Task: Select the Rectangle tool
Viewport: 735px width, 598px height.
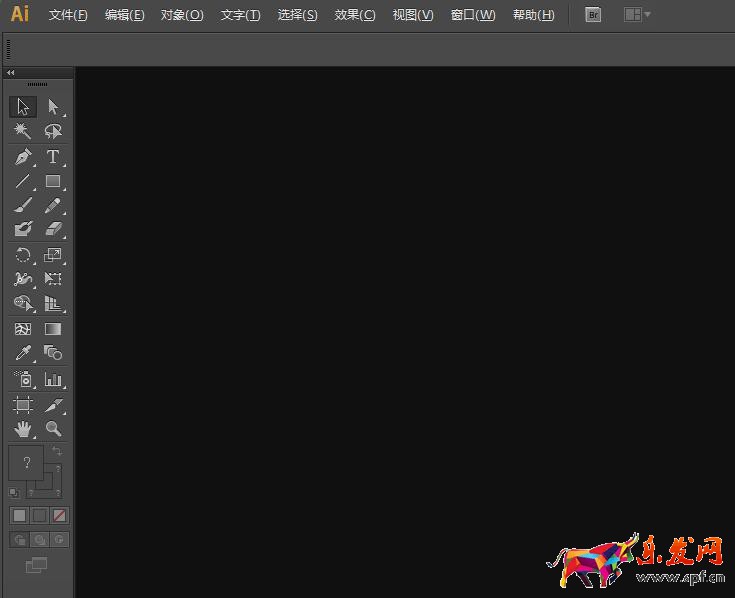Action: (53, 182)
